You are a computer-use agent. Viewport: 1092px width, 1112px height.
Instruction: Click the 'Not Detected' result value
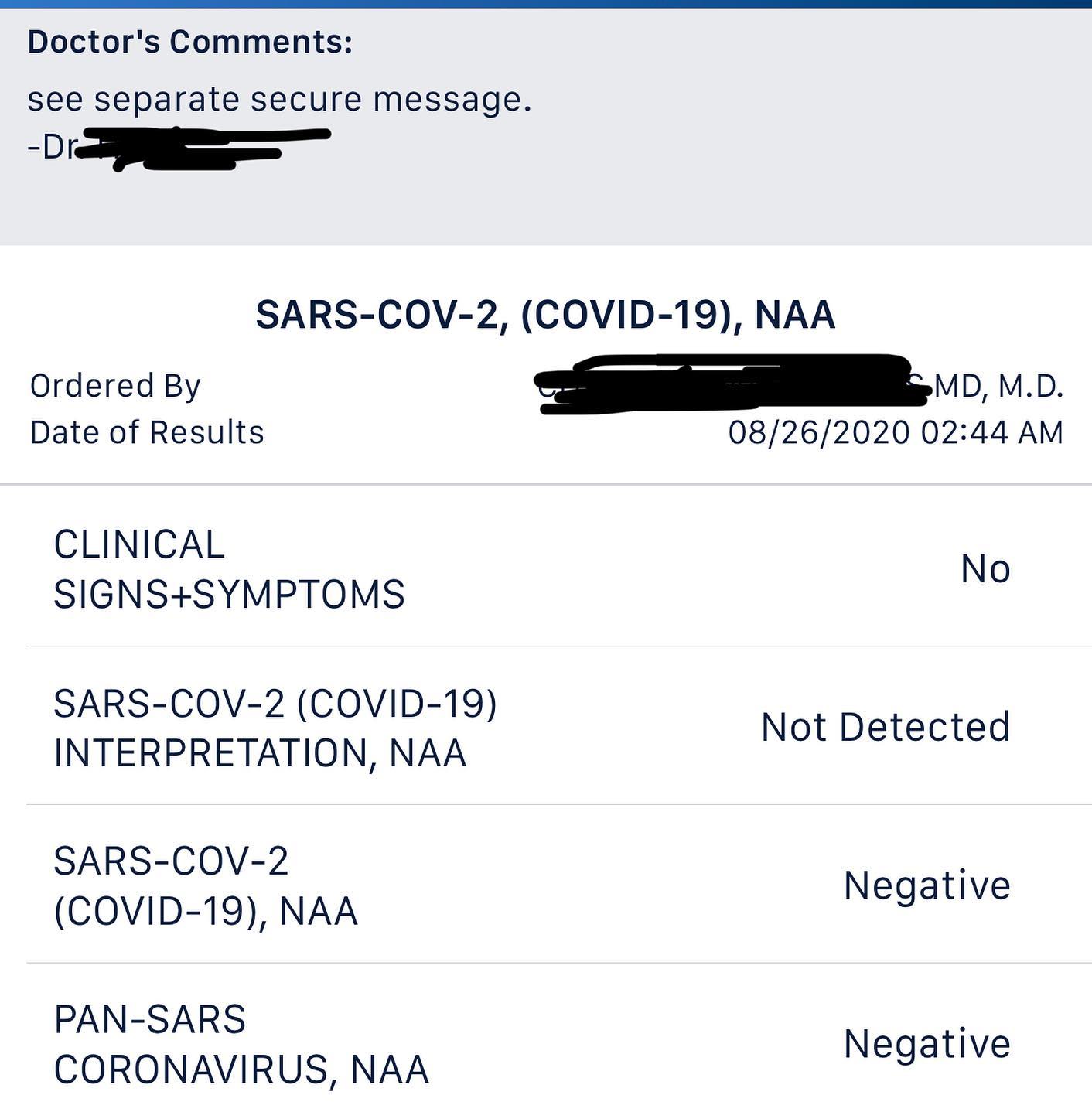point(886,728)
